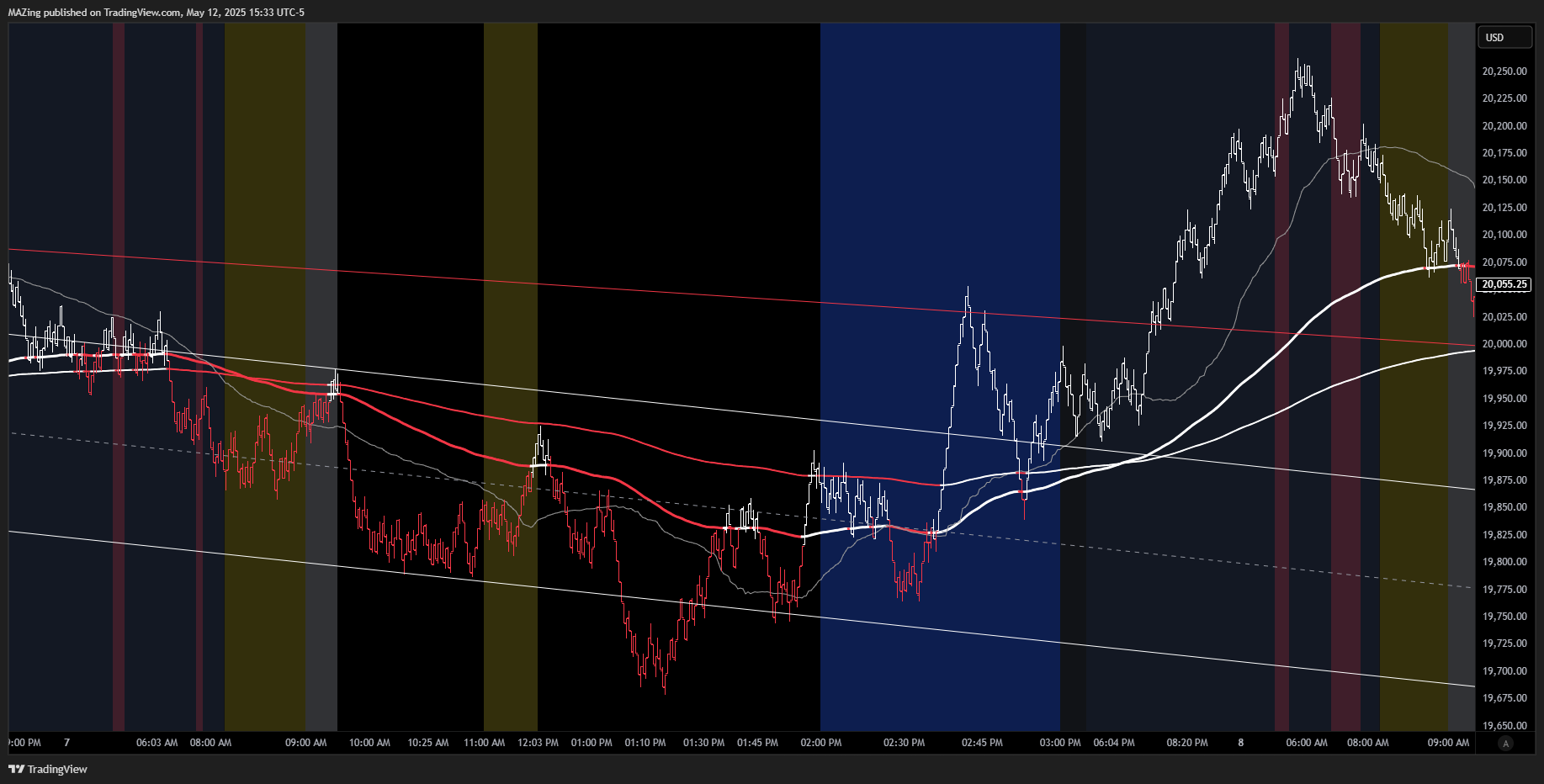The image size is (1544, 784).
Task: Click the 19,925.00 price axis label
Action: tap(1504, 426)
